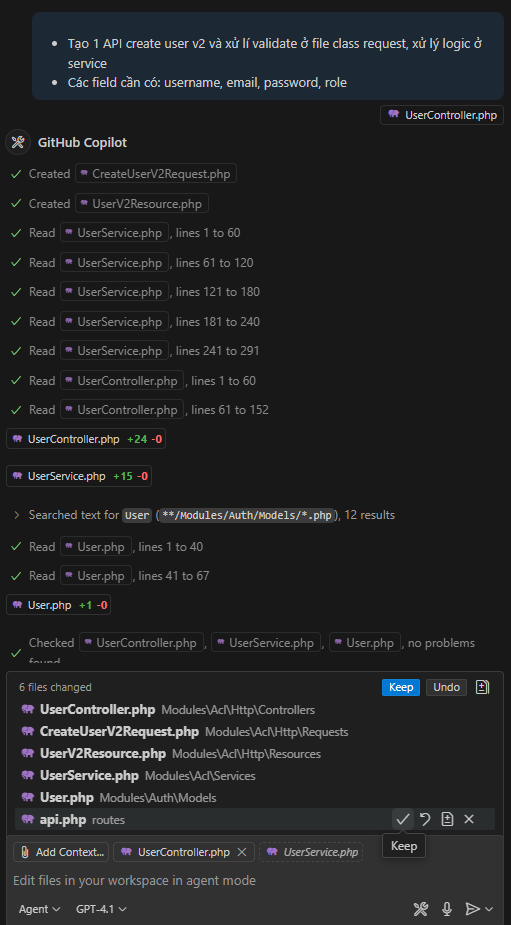Screen dimensions: 511x925
Task: Remove api.php from changed files list
Action: coord(469,819)
